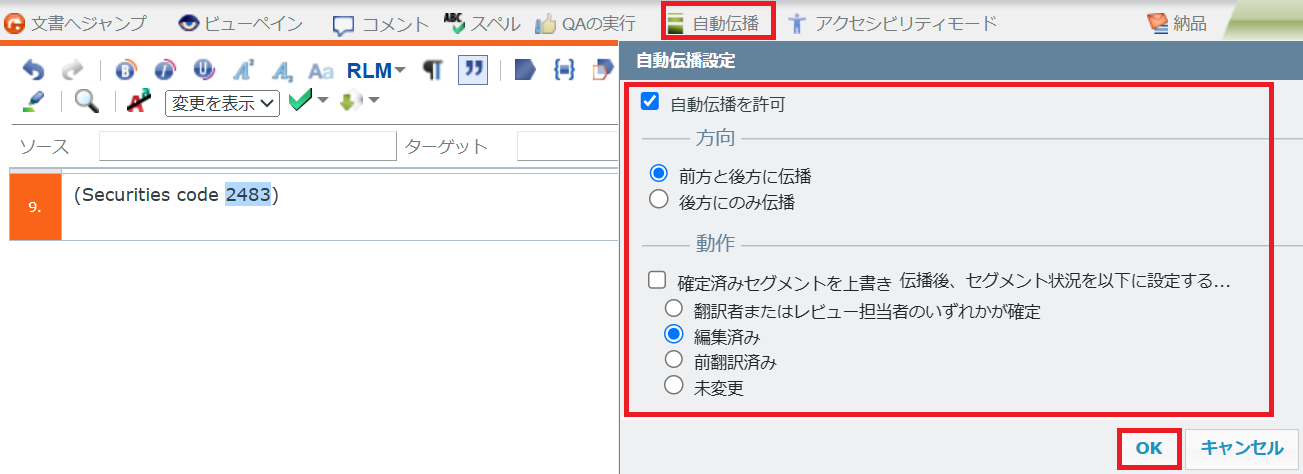Open the 変更を表示 dropdown

click(222, 102)
